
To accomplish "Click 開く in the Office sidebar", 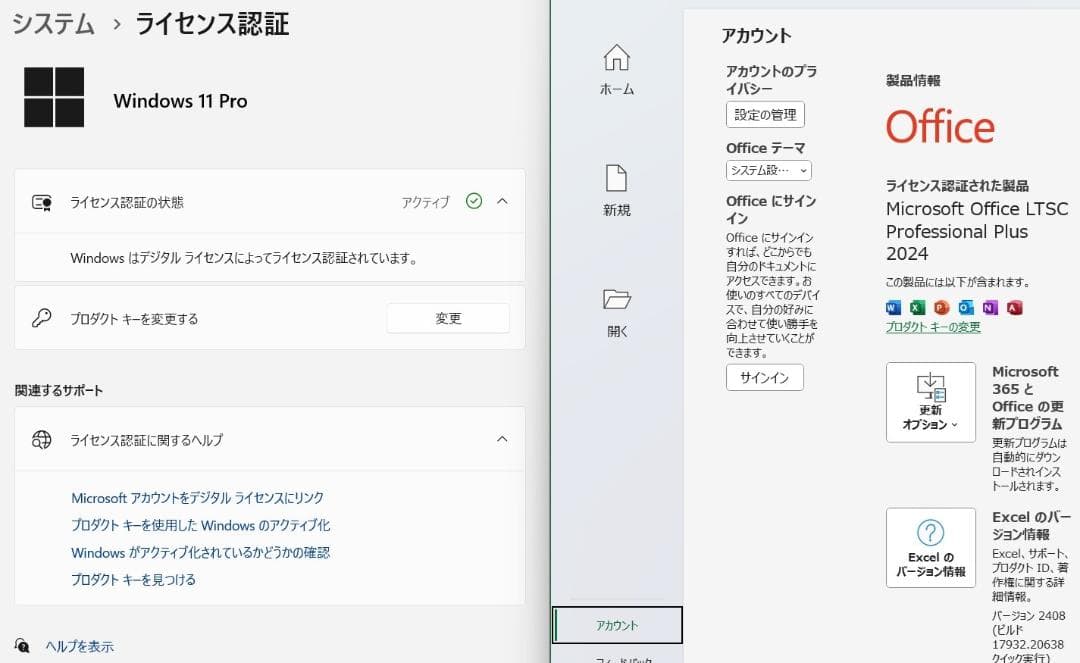I will point(617,310).
